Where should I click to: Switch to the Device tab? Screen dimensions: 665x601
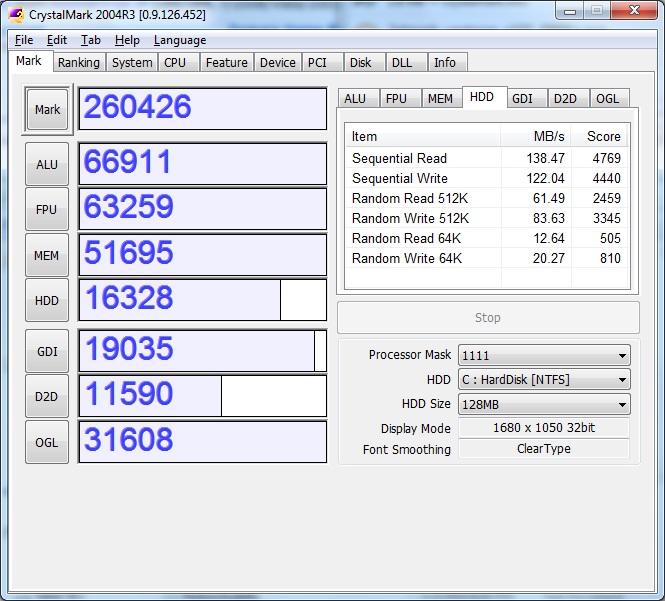pyautogui.click(x=278, y=62)
